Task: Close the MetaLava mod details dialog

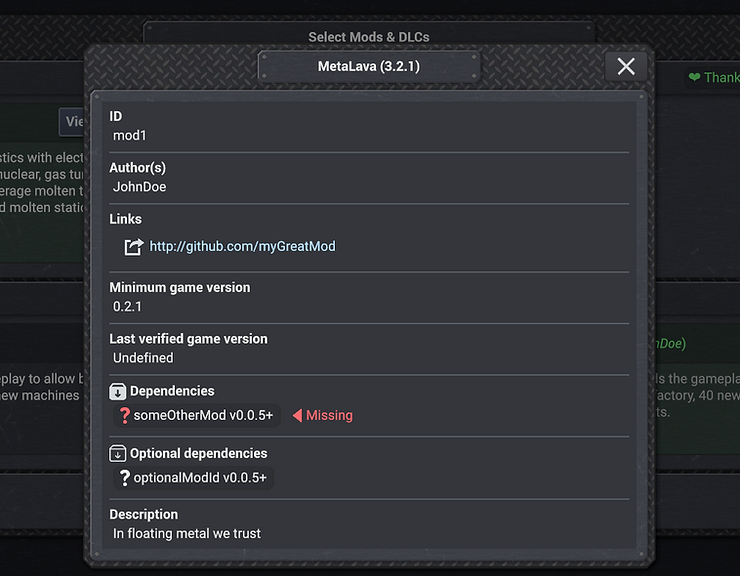Action: point(626,66)
